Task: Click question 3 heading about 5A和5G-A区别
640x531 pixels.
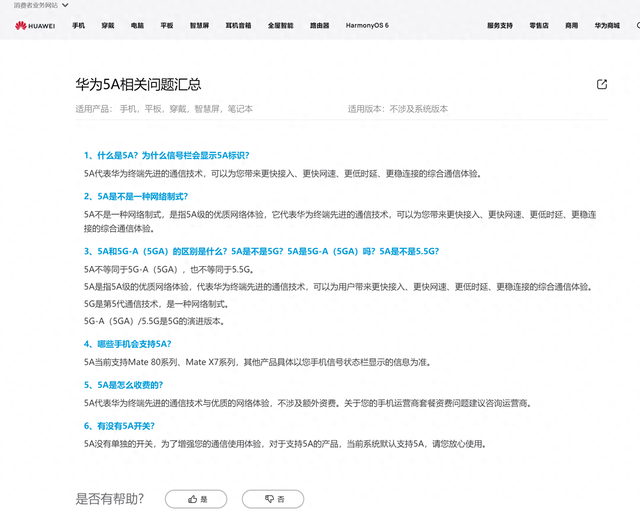Action: pyautogui.click(x=262, y=251)
